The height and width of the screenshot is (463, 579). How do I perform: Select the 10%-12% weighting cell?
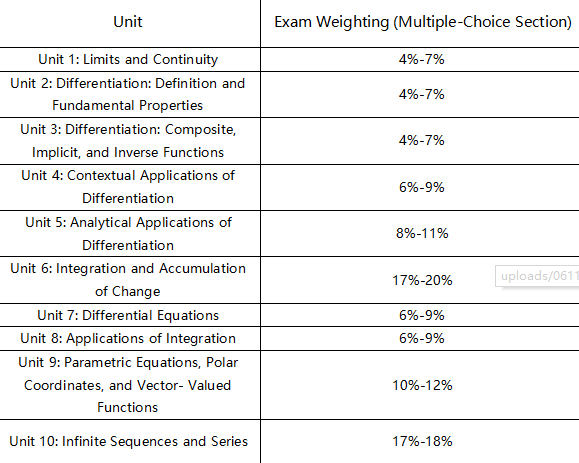pyautogui.click(x=422, y=385)
